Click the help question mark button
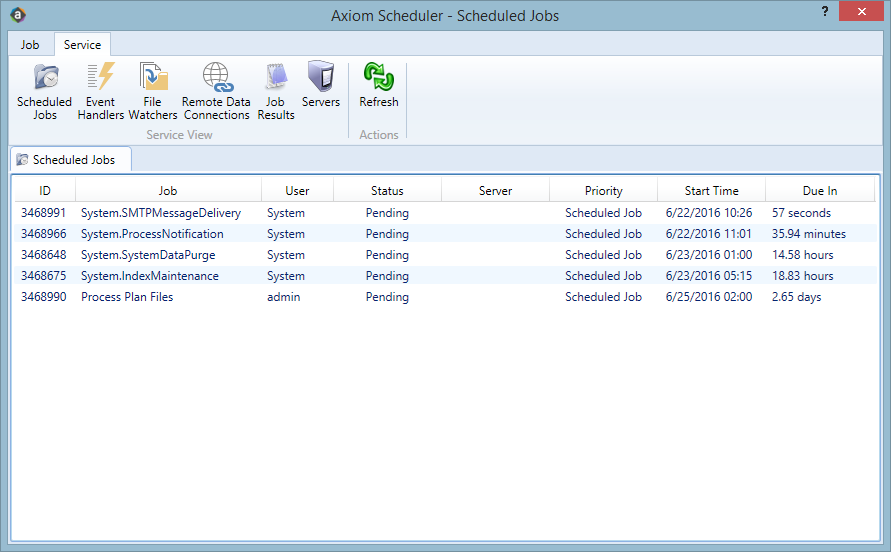Image resolution: width=891 pixels, height=552 pixels. [825, 11]
